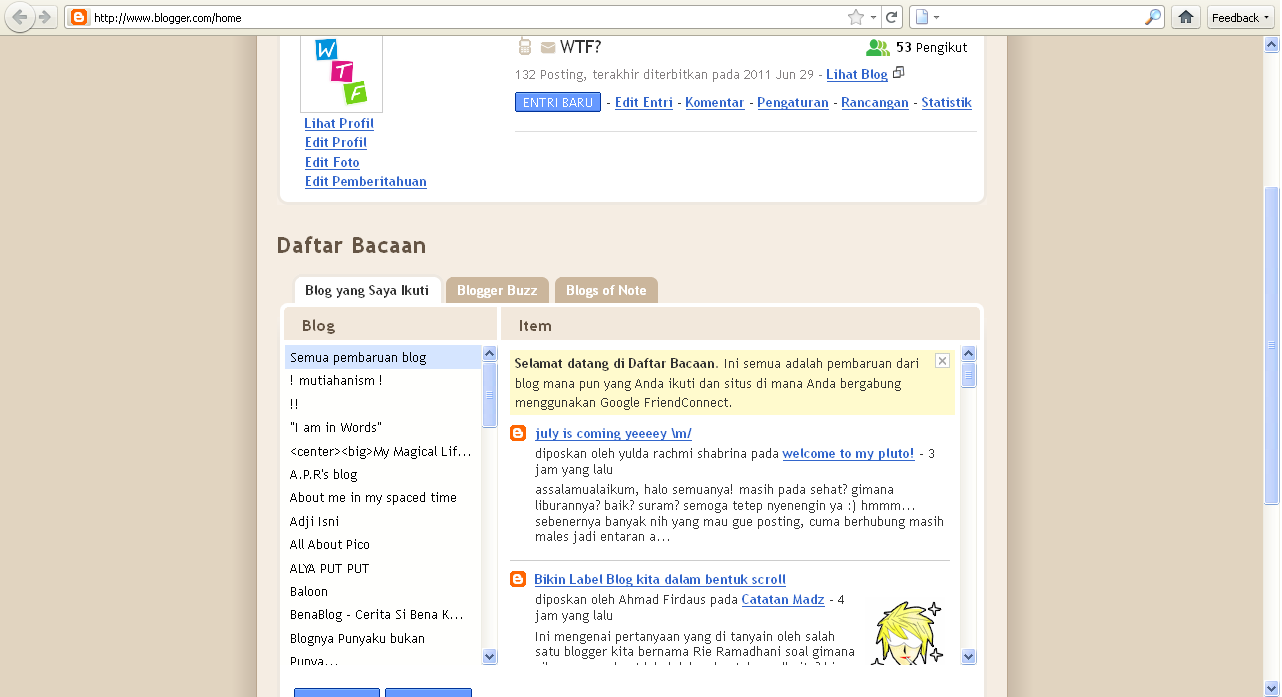Go to browser Home icon
The height and width of the screenshot is (697, 1282).
(x=1186, y=17)
